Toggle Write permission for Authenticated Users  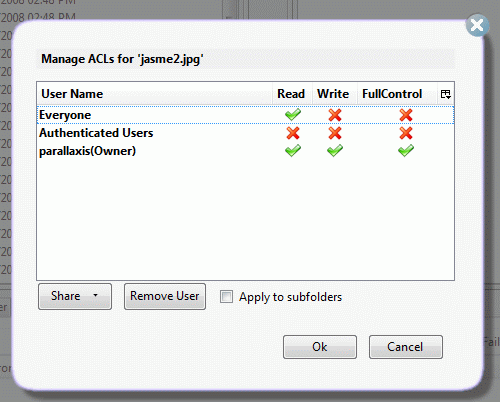pyautogui.click(x=335, y=133)
